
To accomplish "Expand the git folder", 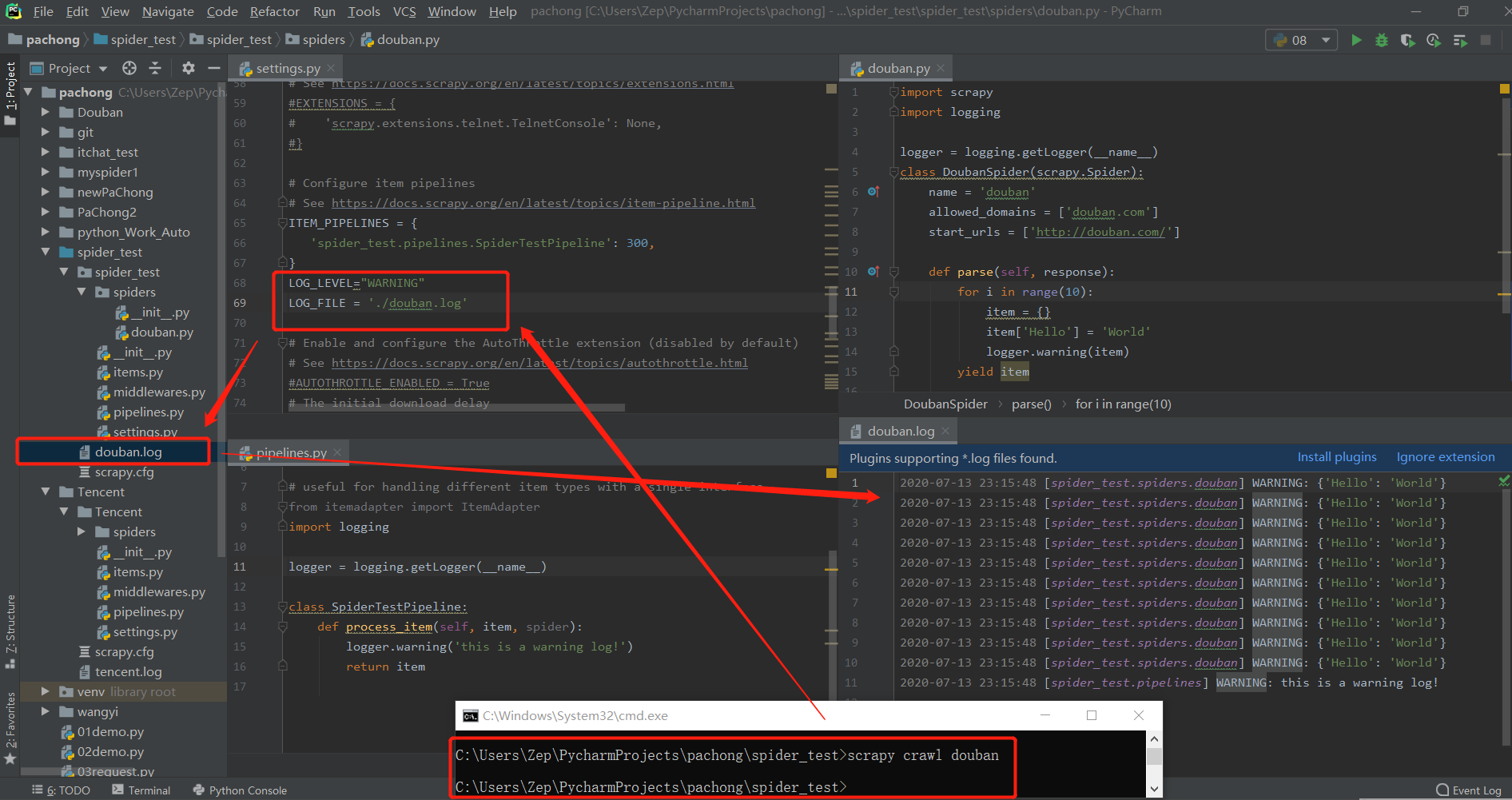I will tap(46, 133).
